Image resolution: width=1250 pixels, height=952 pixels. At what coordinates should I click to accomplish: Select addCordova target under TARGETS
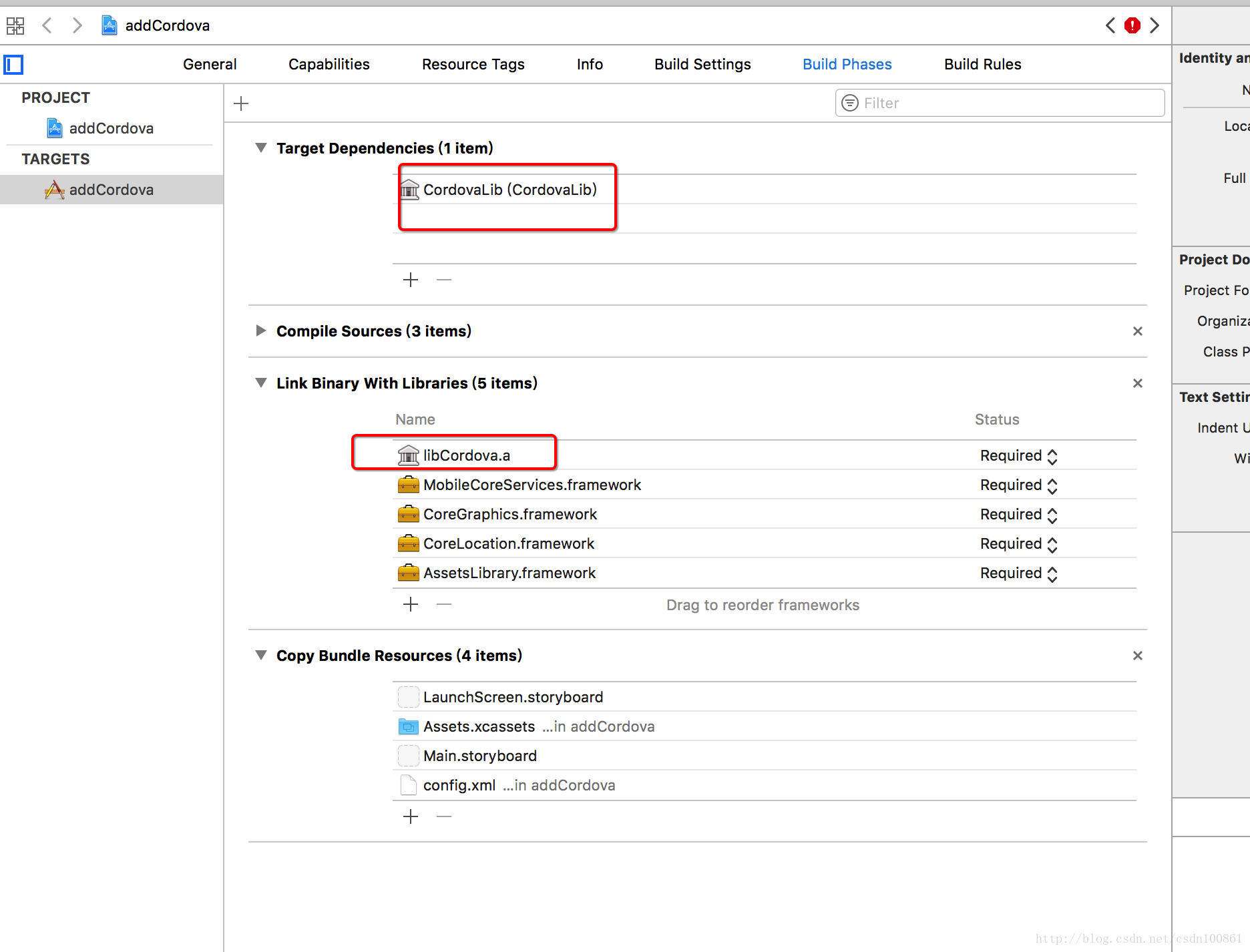pos(112,190)
